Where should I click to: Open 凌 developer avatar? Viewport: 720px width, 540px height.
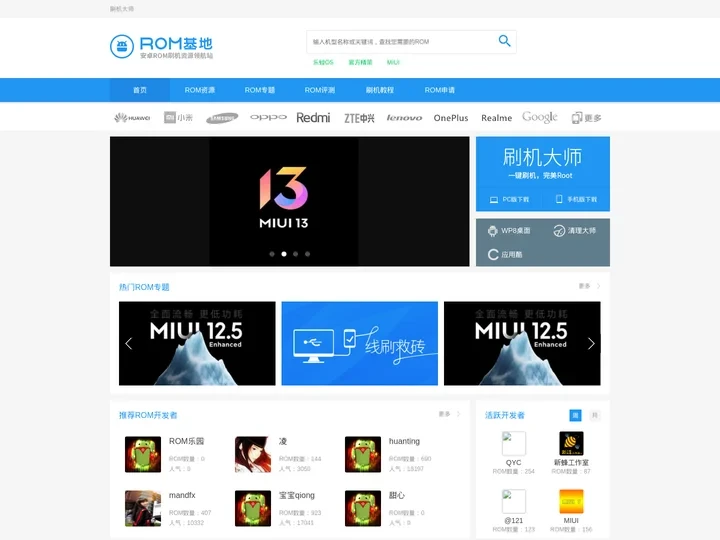coord(253,454)
